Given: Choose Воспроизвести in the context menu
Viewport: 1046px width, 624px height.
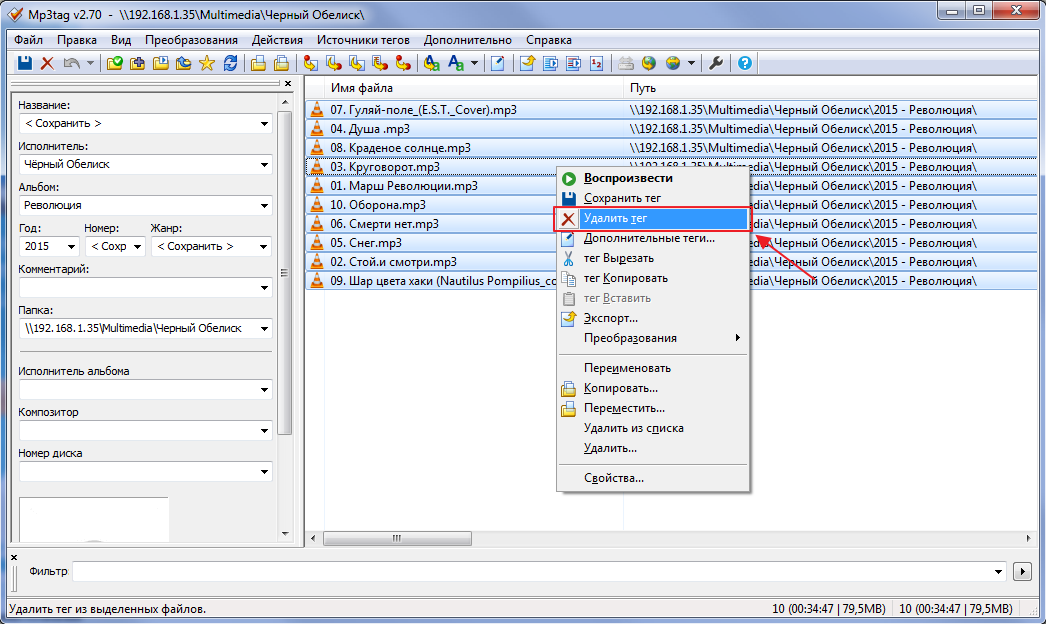Looking at the screenshot, I should pyautogui.click(x=653, y=178).
